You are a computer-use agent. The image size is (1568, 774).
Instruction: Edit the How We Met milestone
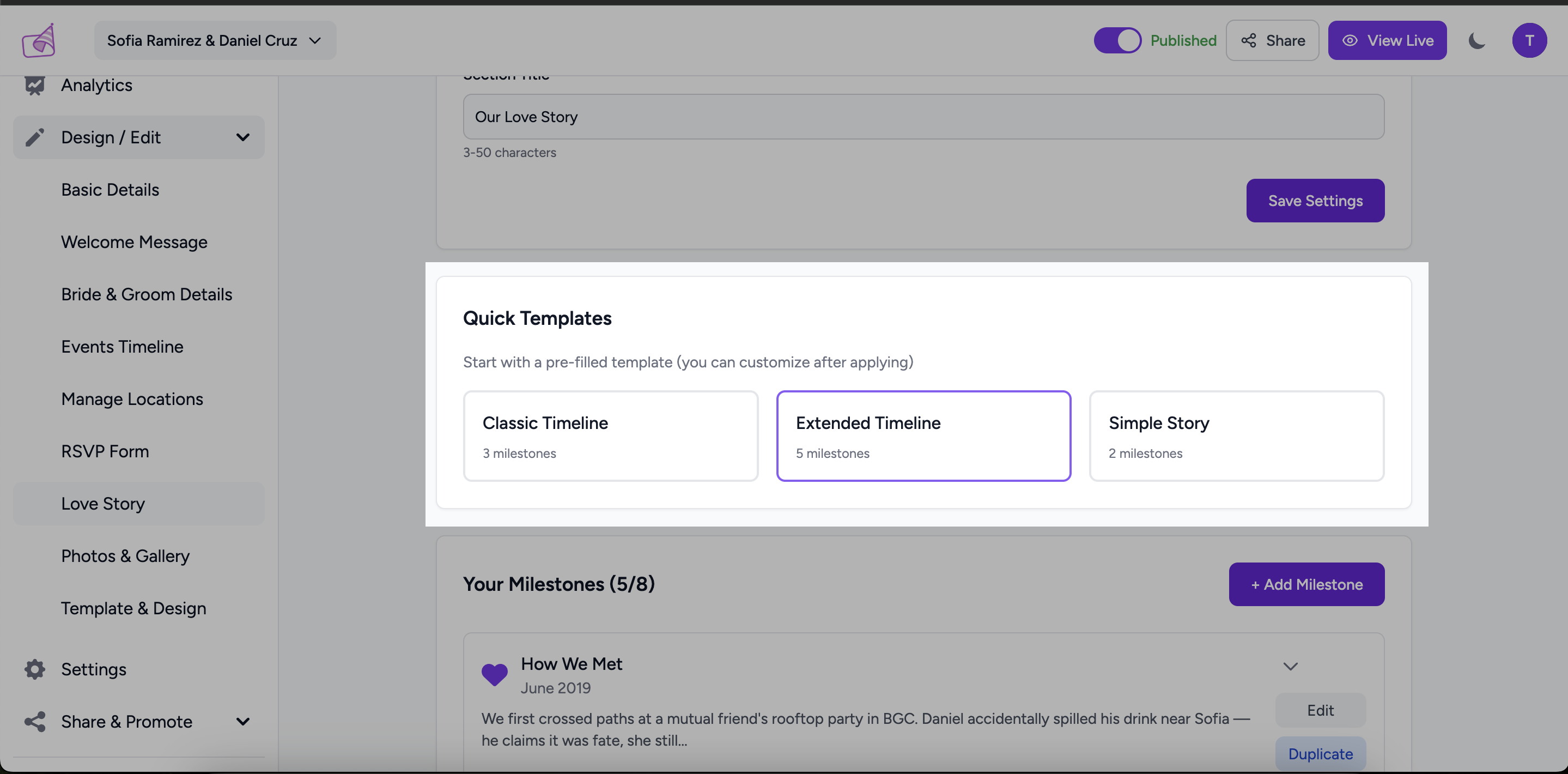tap(1320, 710)
